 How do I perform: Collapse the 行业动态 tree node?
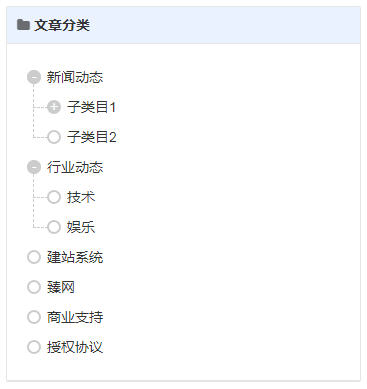point(34,167)
